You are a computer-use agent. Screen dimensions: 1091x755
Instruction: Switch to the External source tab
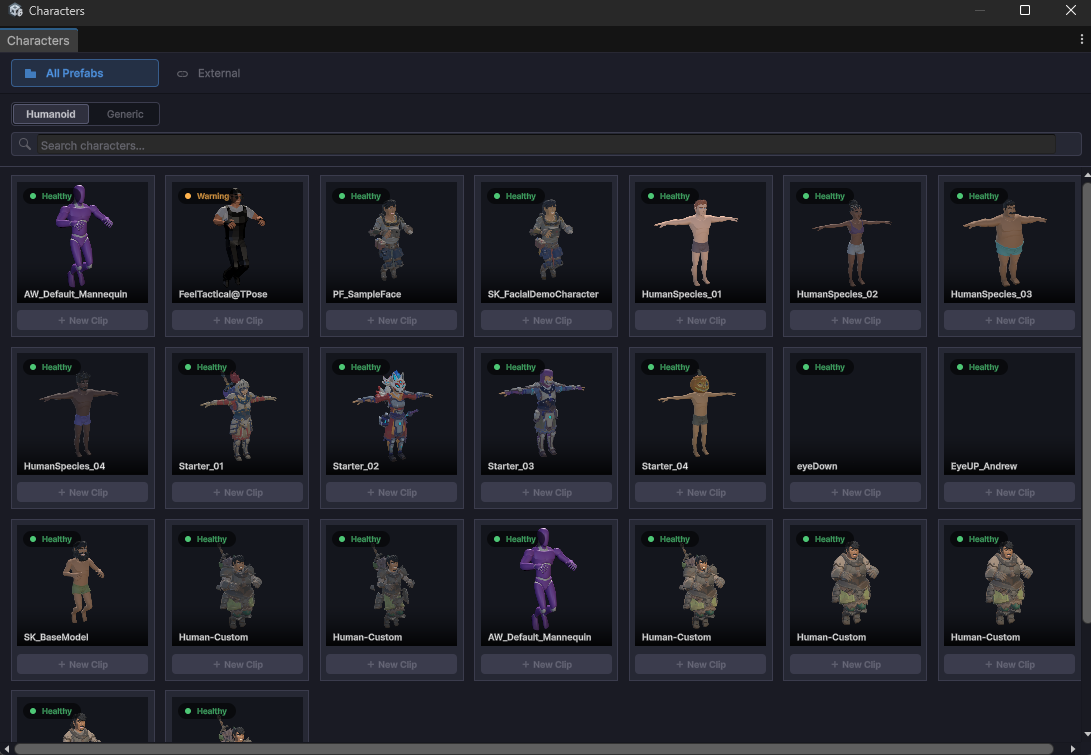[208, 73]
